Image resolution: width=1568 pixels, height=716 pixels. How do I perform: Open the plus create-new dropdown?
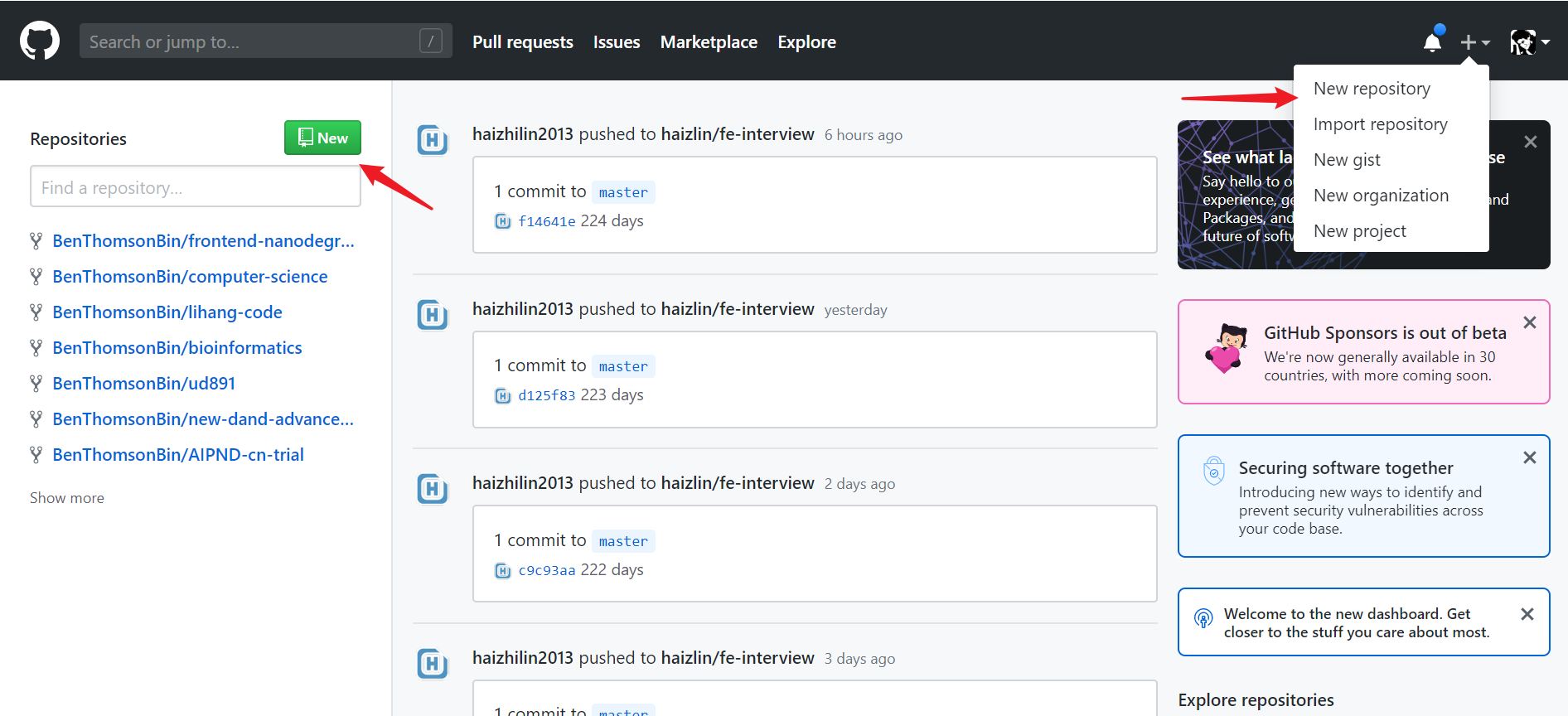pos(1475,41)
